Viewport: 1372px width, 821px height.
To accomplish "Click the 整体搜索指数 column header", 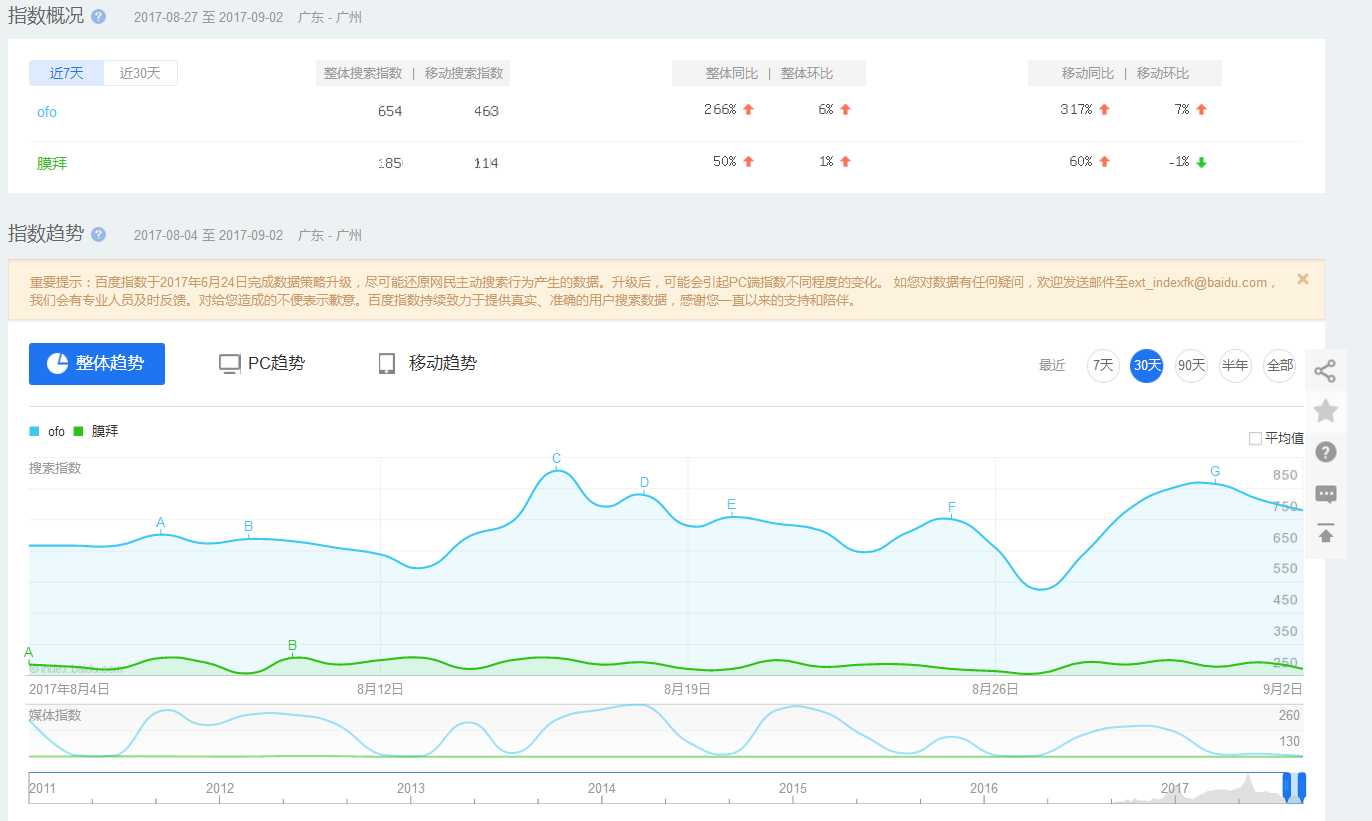I will click(363, 73).
